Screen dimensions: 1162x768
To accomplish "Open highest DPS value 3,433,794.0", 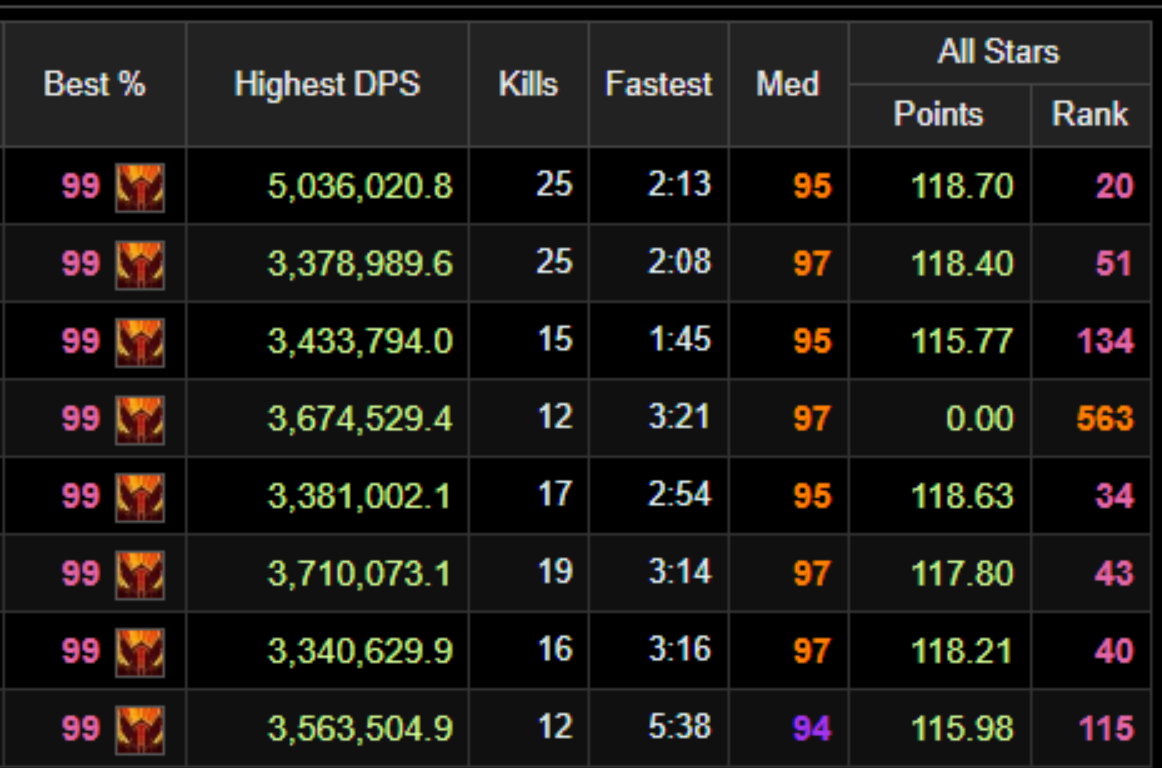I will pyautogui.click(x=359, y=341).
